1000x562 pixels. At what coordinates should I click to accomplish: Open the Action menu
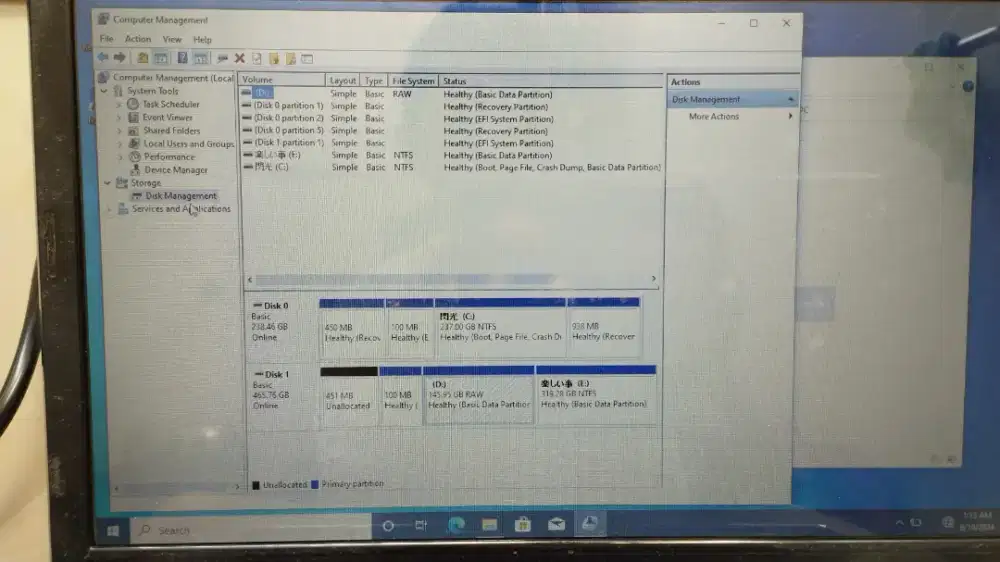point(138,40)
